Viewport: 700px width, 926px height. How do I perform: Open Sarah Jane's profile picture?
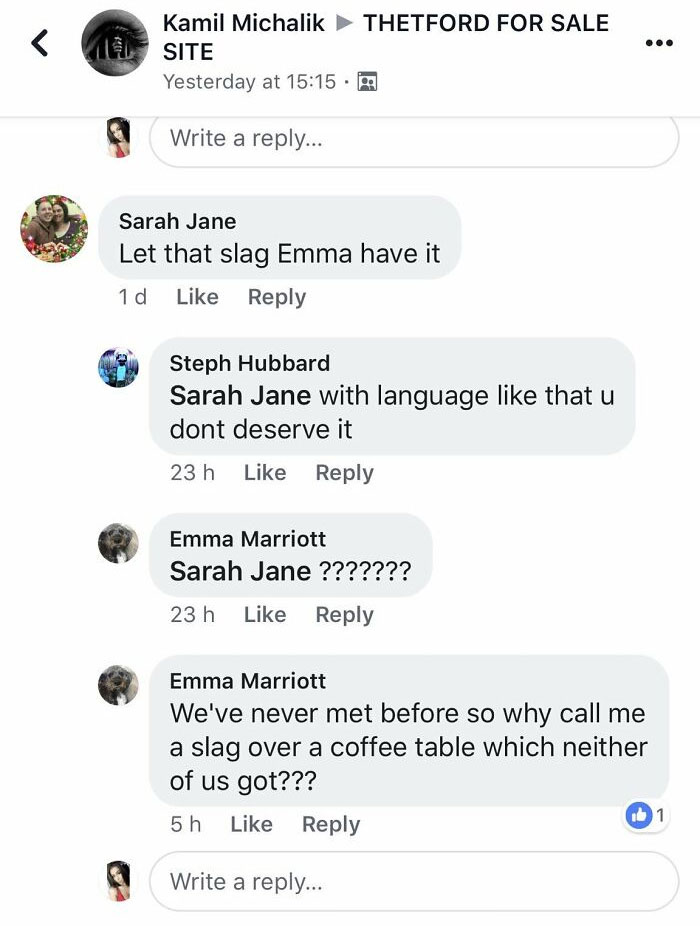53,228
